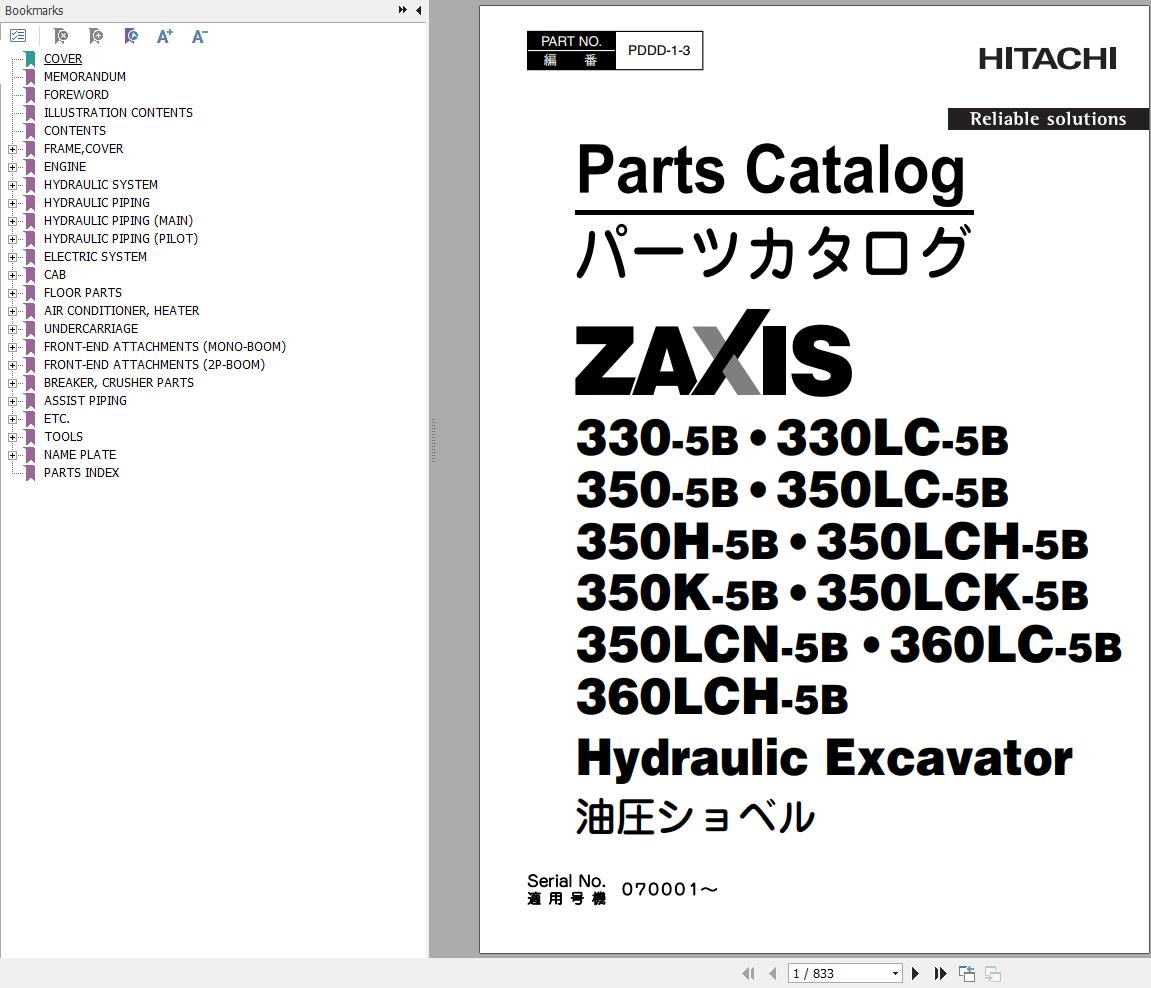The image size is (1151, 988).
Task: Expand the UNDERCARRIAGE bookmark
Action: (12, 329)
